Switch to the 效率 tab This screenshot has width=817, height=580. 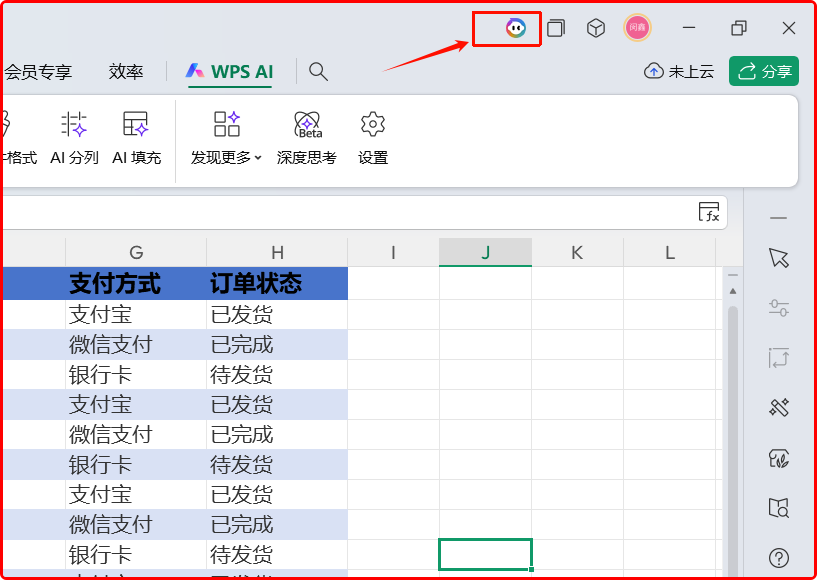coord(125,71)
